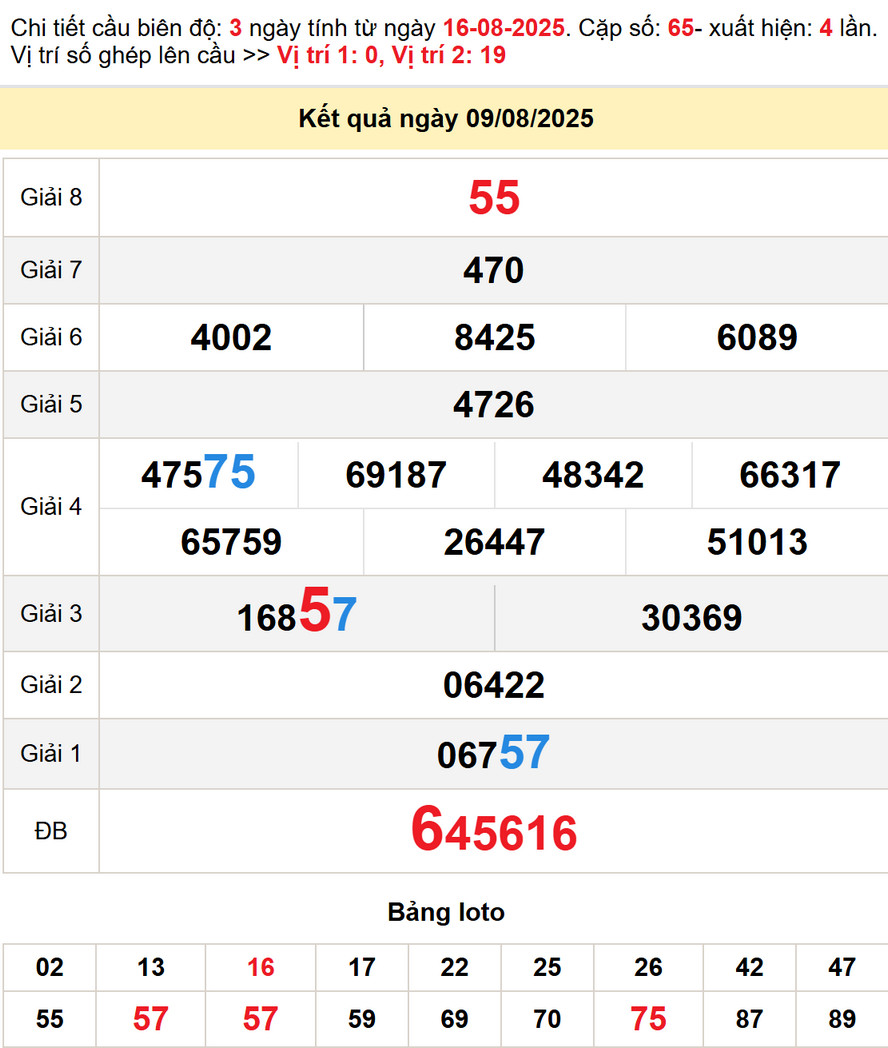Pick Giải 6 number 6089
Screen dimensions: 888x1048
757,338
